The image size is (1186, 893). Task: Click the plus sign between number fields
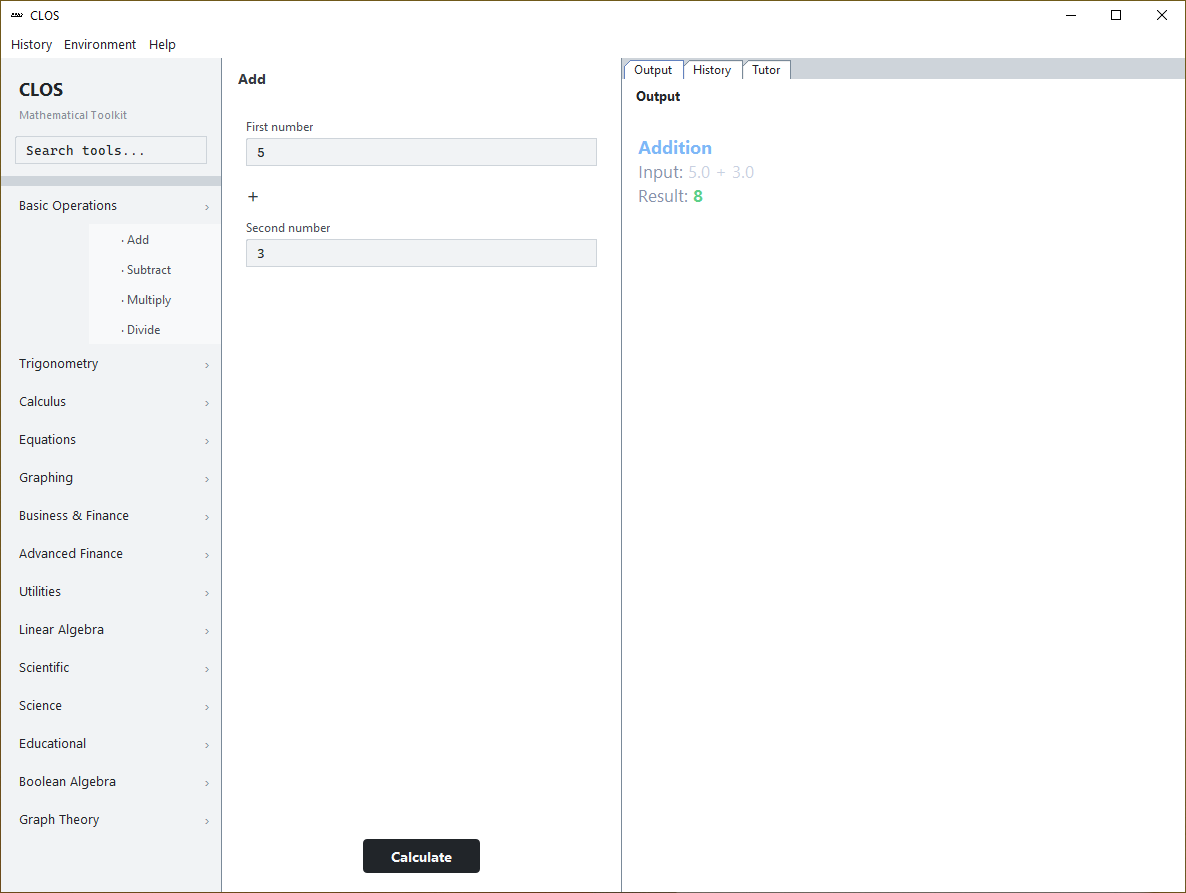(253, 197)
